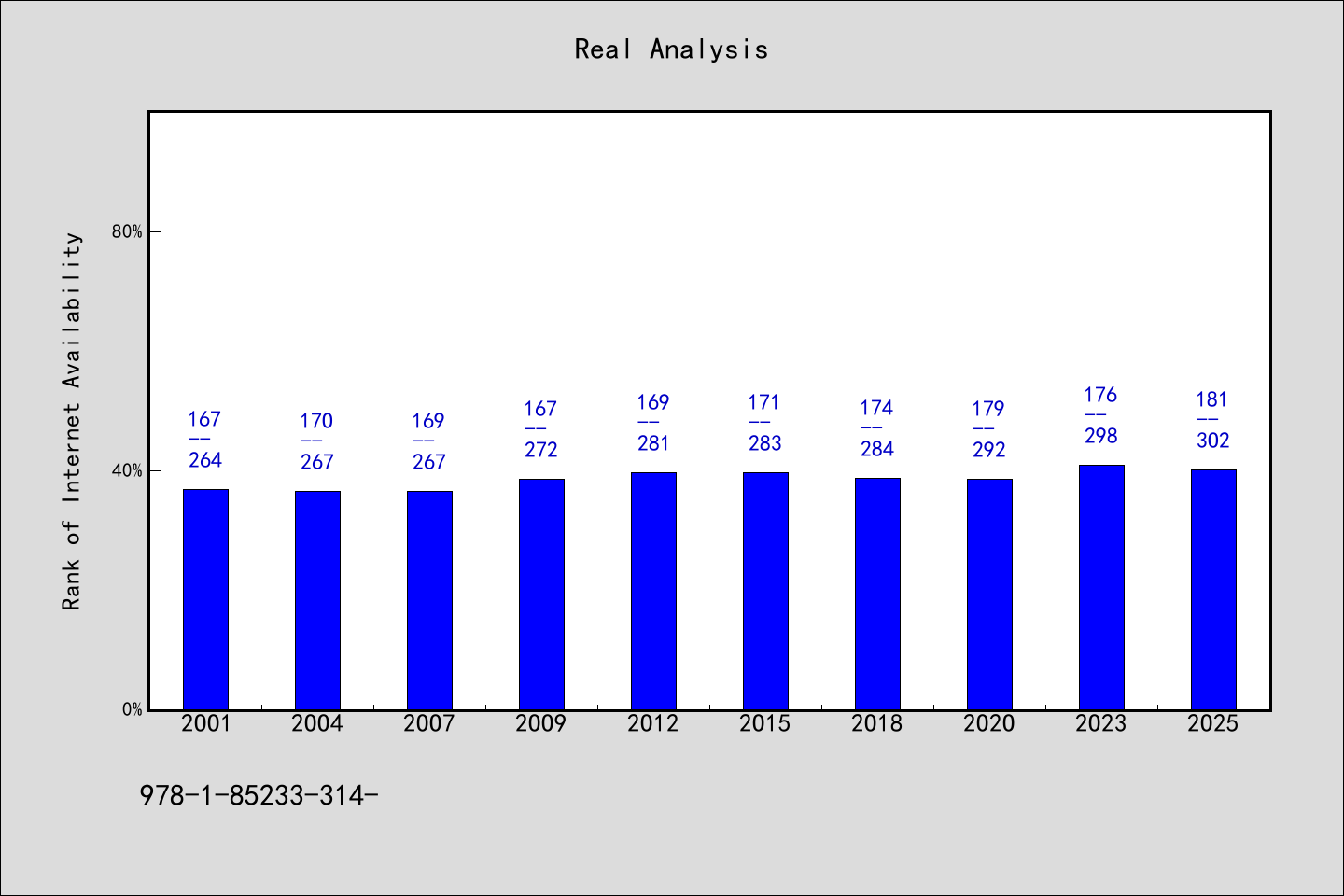Click value "302" above the 2025 bar

point(1213,441)
